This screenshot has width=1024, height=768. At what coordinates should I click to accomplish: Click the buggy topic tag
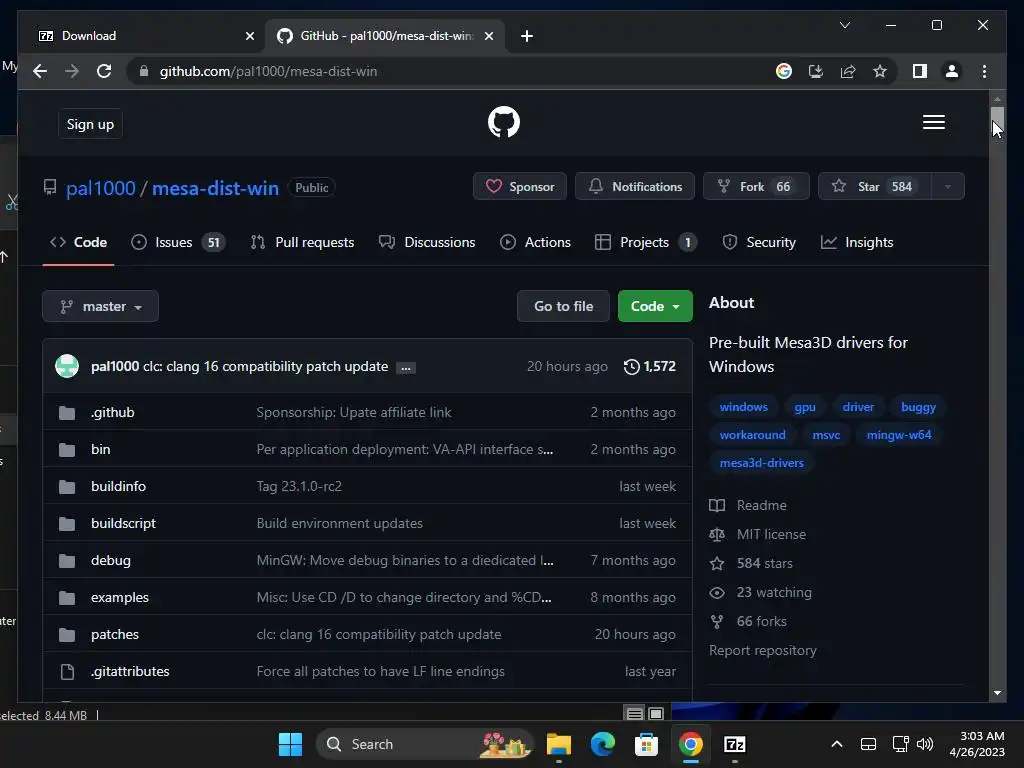pyautogui.click(x=918, y=407)
